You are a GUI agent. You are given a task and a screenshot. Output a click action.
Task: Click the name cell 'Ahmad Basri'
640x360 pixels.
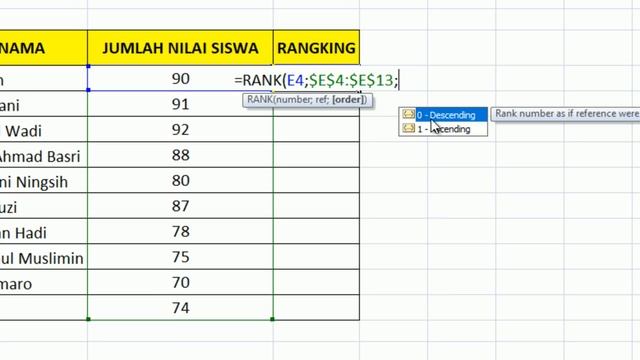[x=43, y=156]
